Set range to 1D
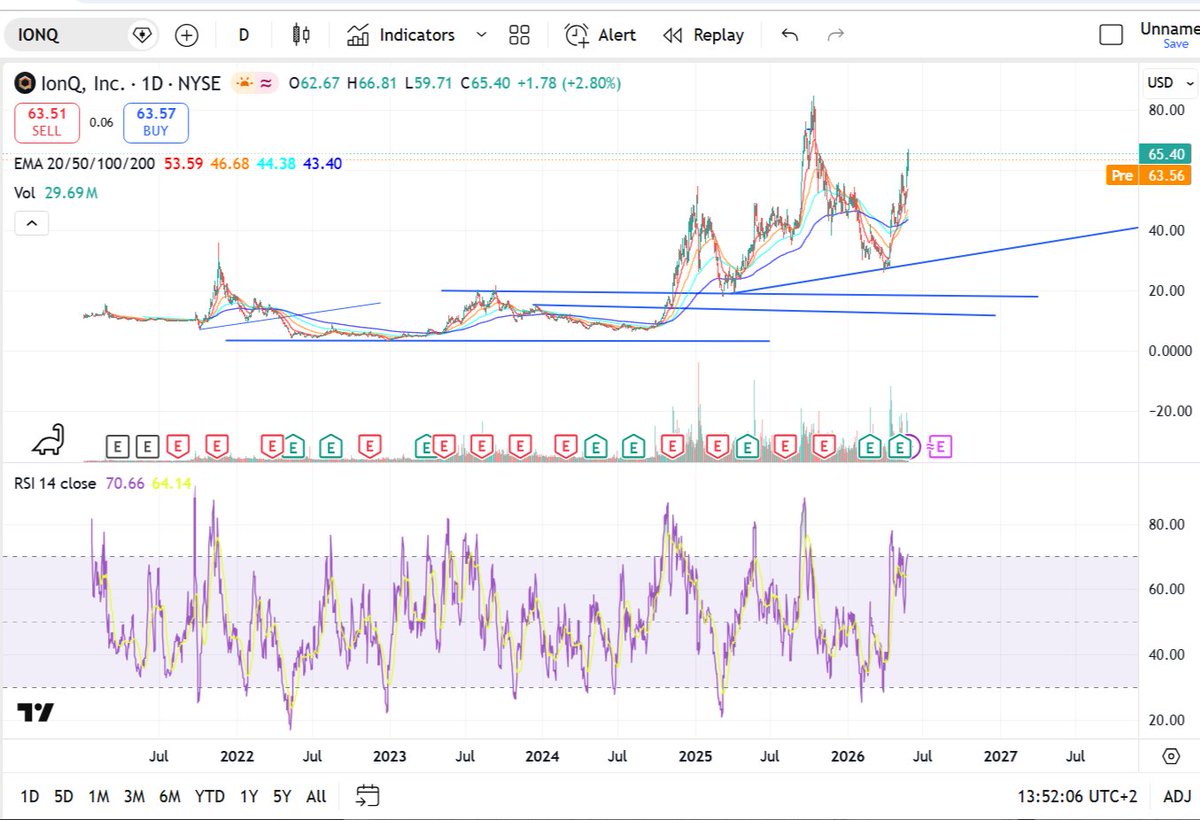The width and height of the screenshot is (1200, 820). pyautogui.click(x=31, y=797)
